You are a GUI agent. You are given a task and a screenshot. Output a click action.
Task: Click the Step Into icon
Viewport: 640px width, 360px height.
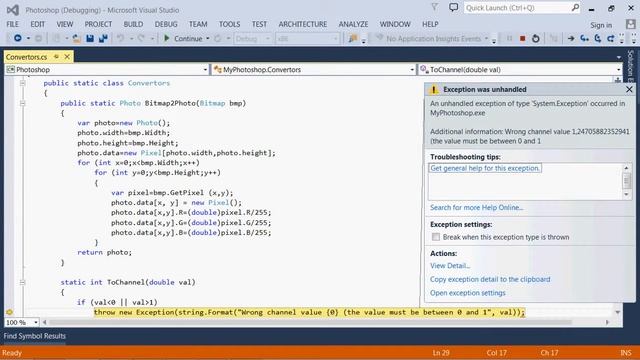584,38
